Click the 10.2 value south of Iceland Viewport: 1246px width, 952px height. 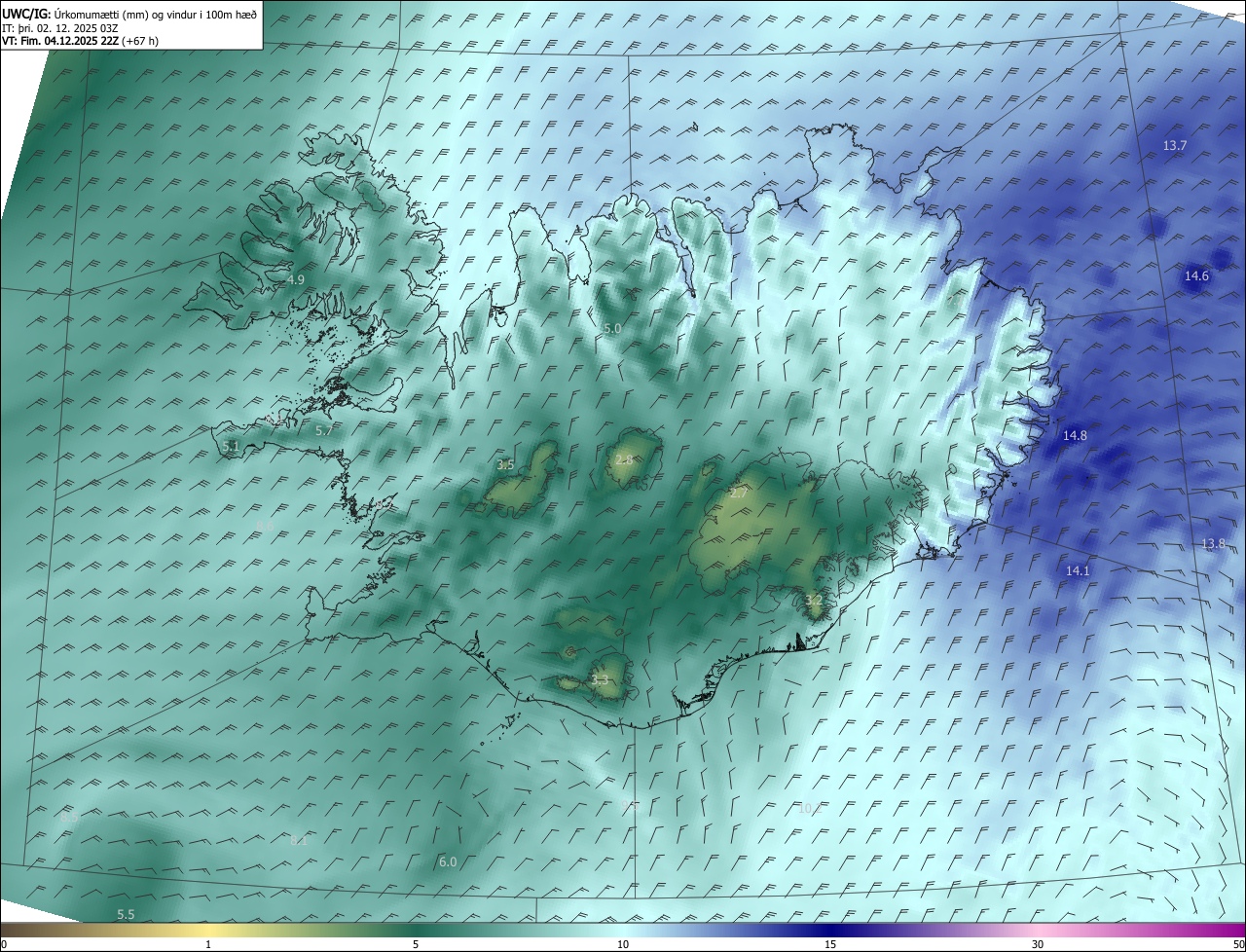click(x=810, y=808)
